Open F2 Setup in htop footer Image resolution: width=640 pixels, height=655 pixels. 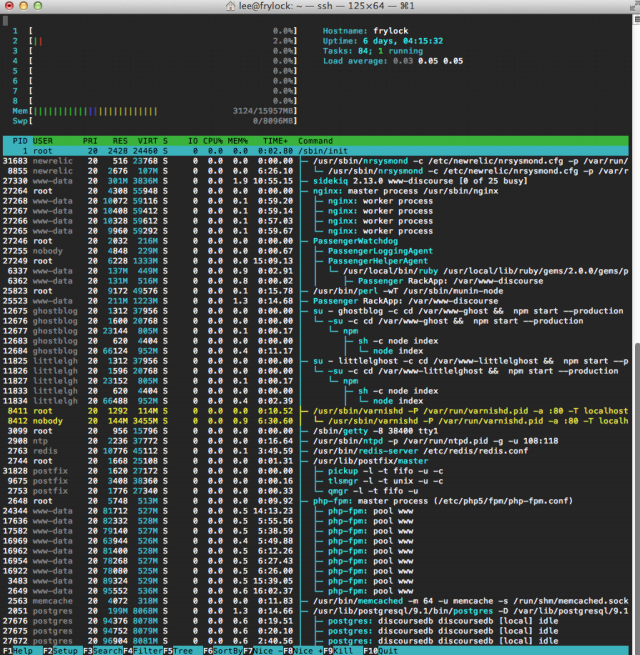(61, 651)
